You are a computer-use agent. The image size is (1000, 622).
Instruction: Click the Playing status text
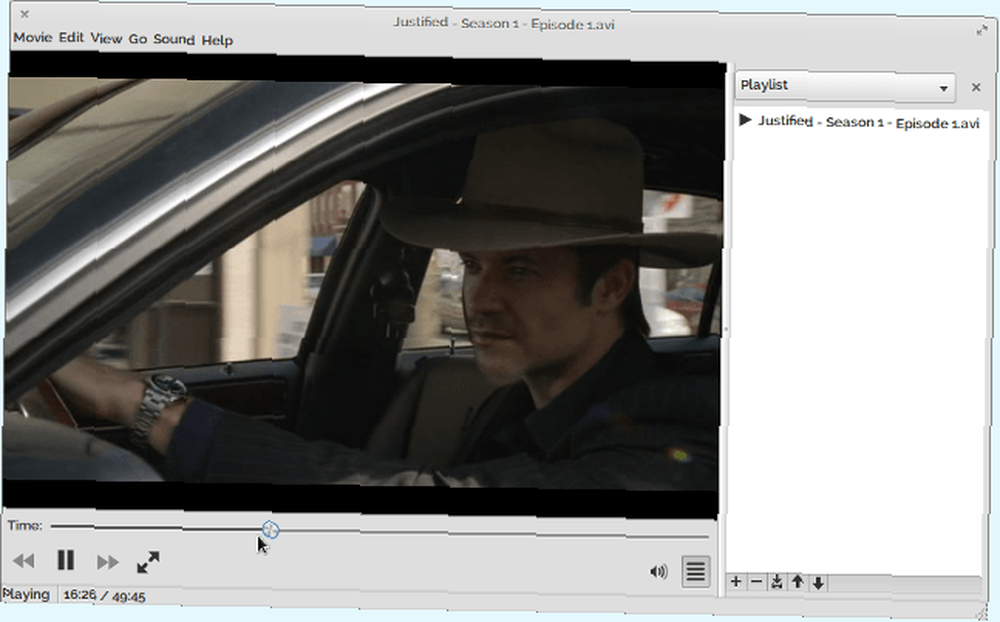click(26, 594)
